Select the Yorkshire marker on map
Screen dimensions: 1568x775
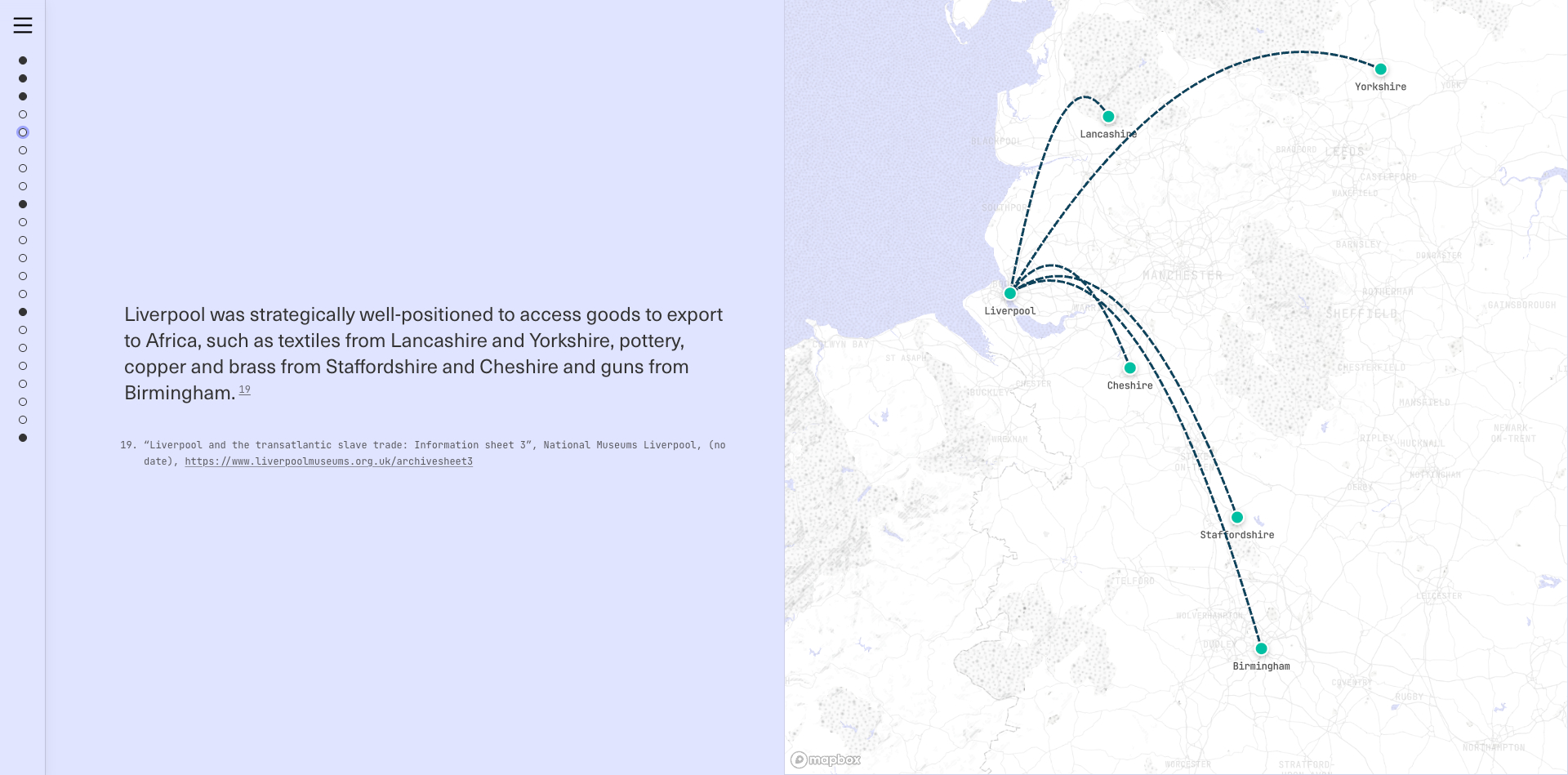(x=1380, y=69)
